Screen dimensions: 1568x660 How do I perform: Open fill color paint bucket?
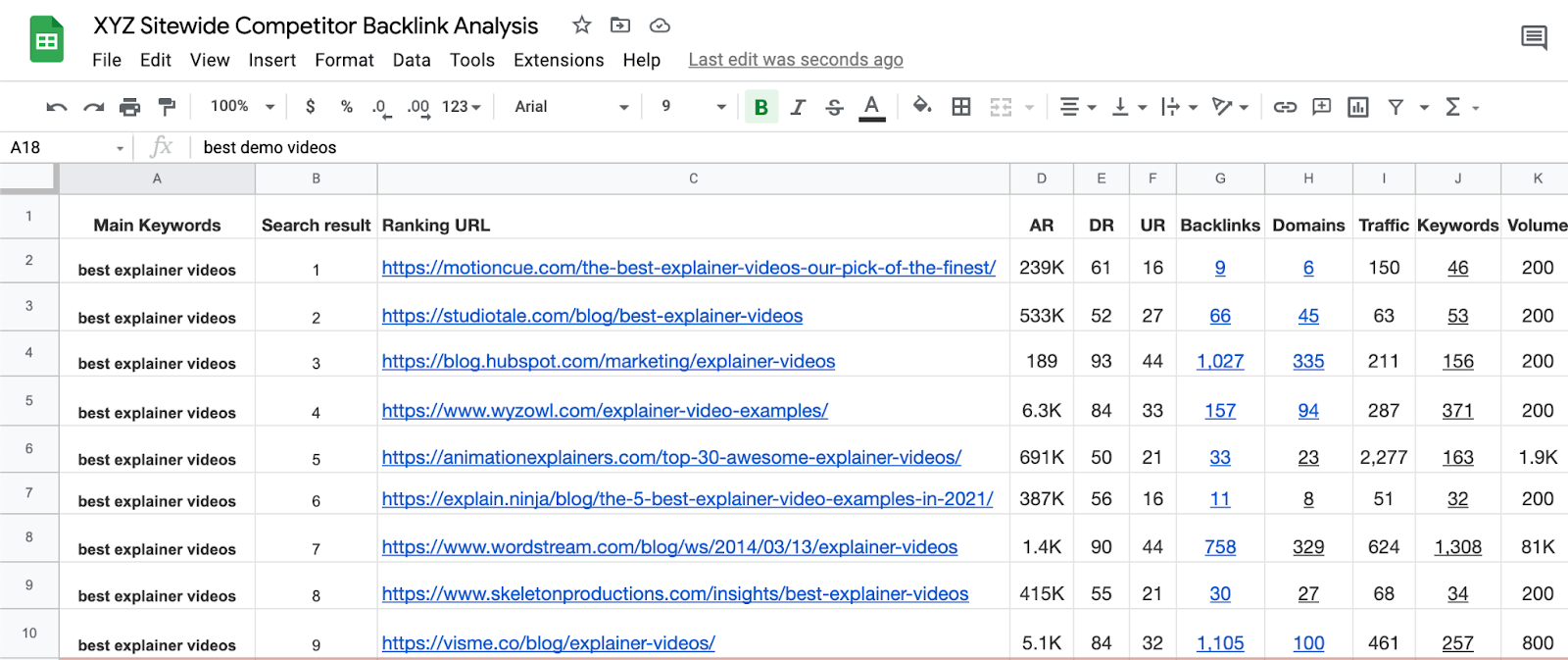922,106
